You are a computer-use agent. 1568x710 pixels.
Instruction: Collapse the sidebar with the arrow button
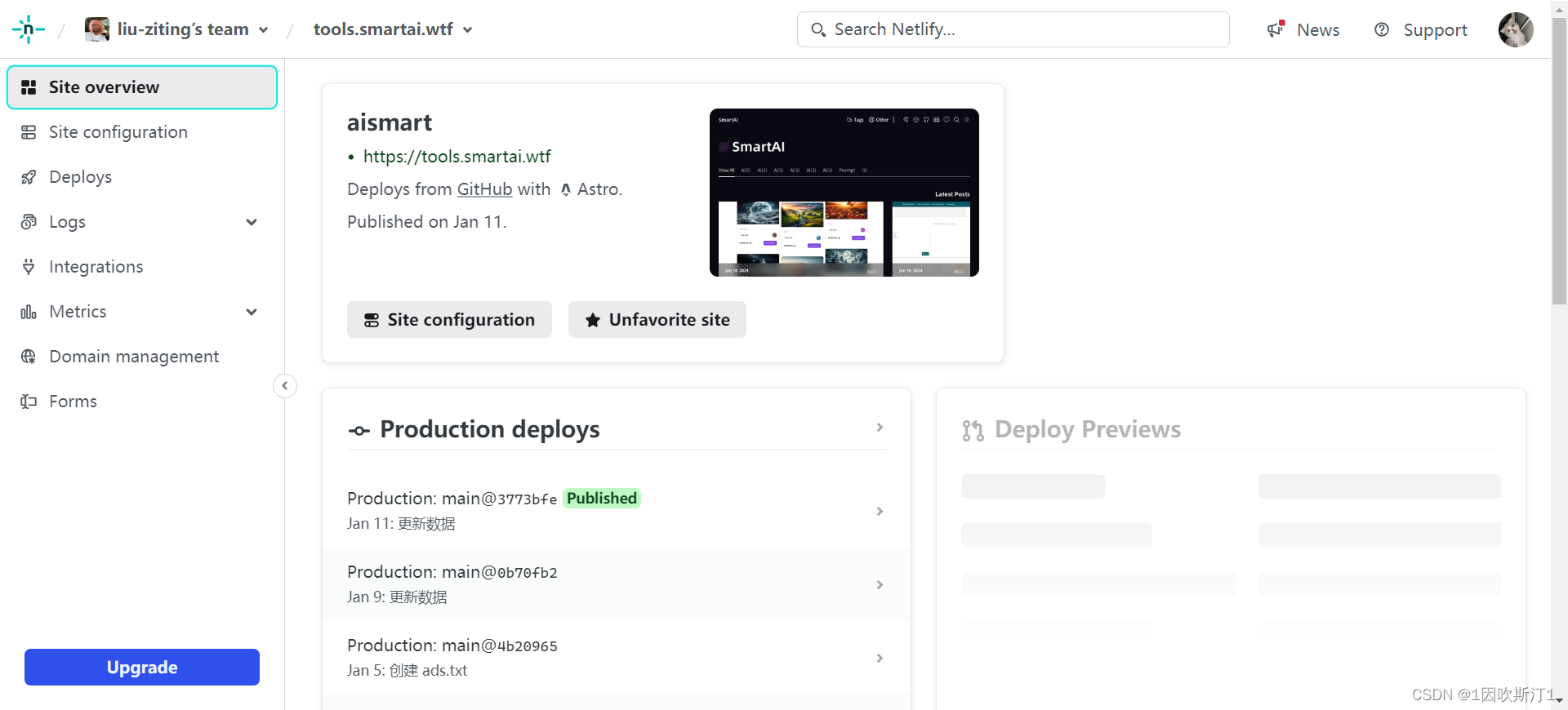click(x=285, y=386)
